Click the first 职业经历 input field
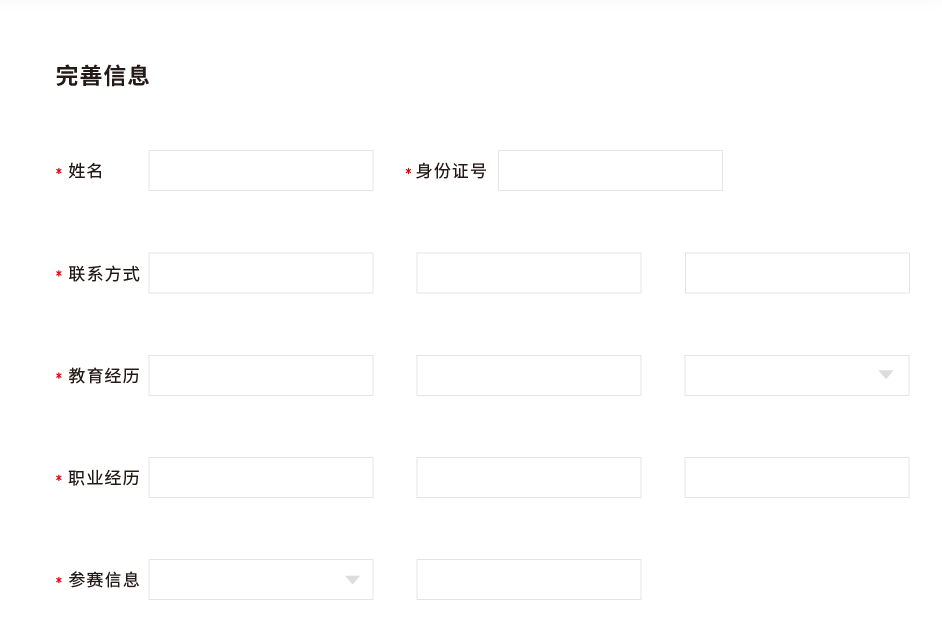 (x=260, y=477)
